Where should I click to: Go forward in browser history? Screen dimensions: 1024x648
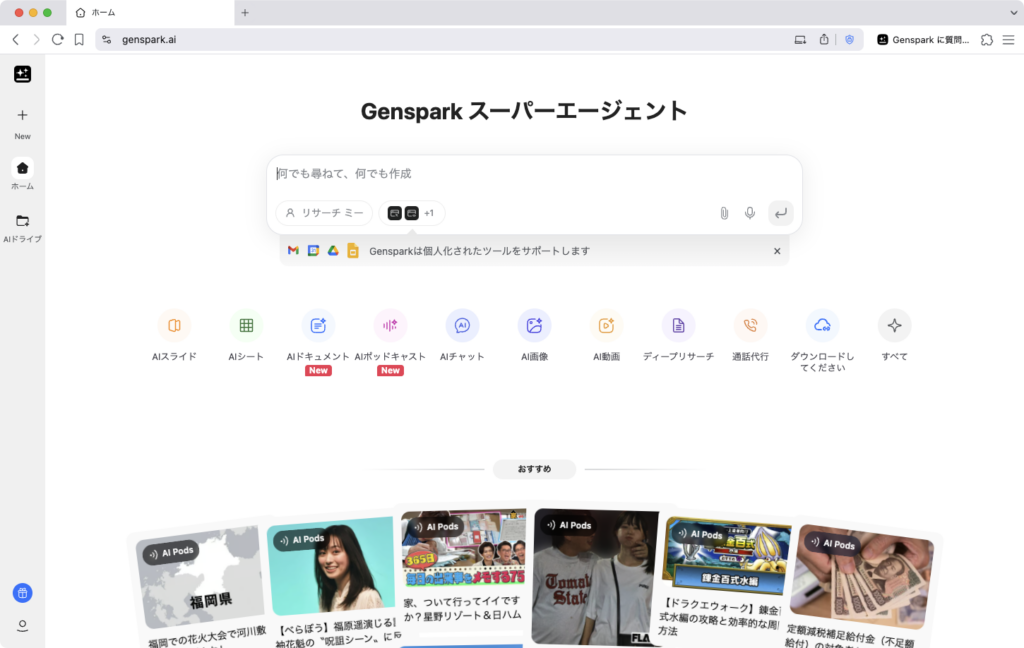(37, 40)
